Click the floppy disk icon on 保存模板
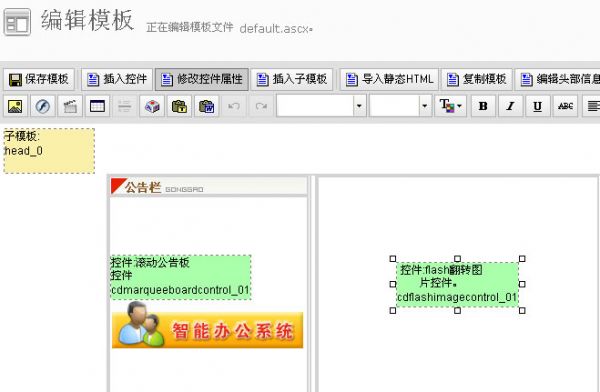The width and height of the screenshot is (600, 392). (15, 80)
